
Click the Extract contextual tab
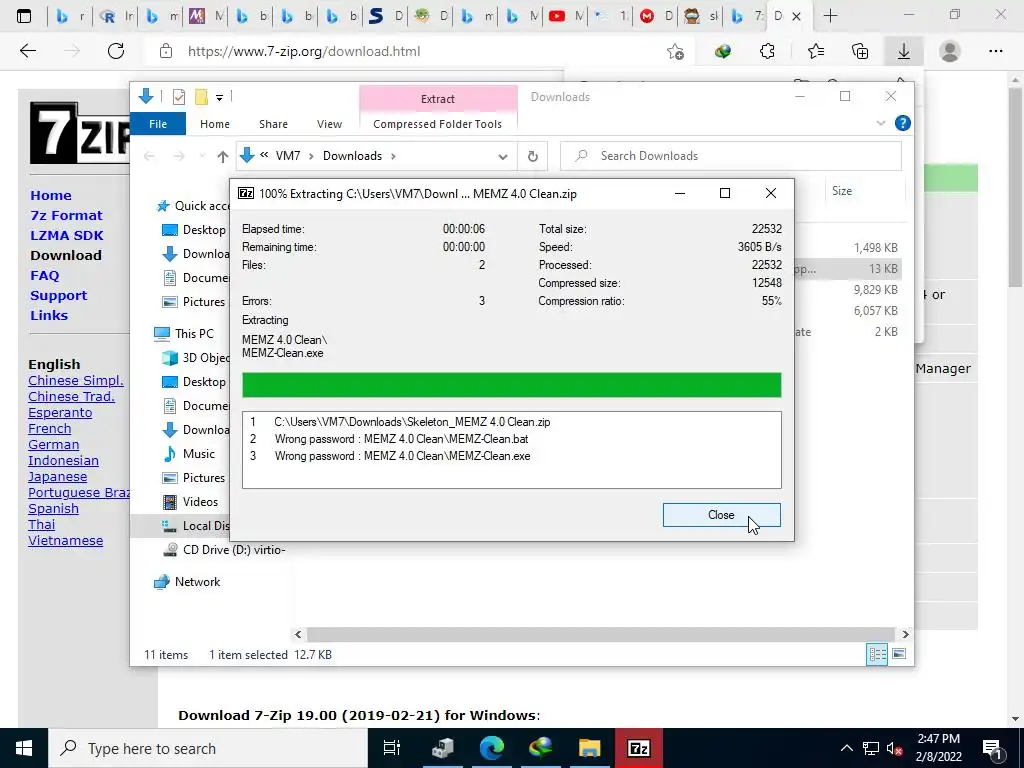pyautogui.click(x=438, y=99)
